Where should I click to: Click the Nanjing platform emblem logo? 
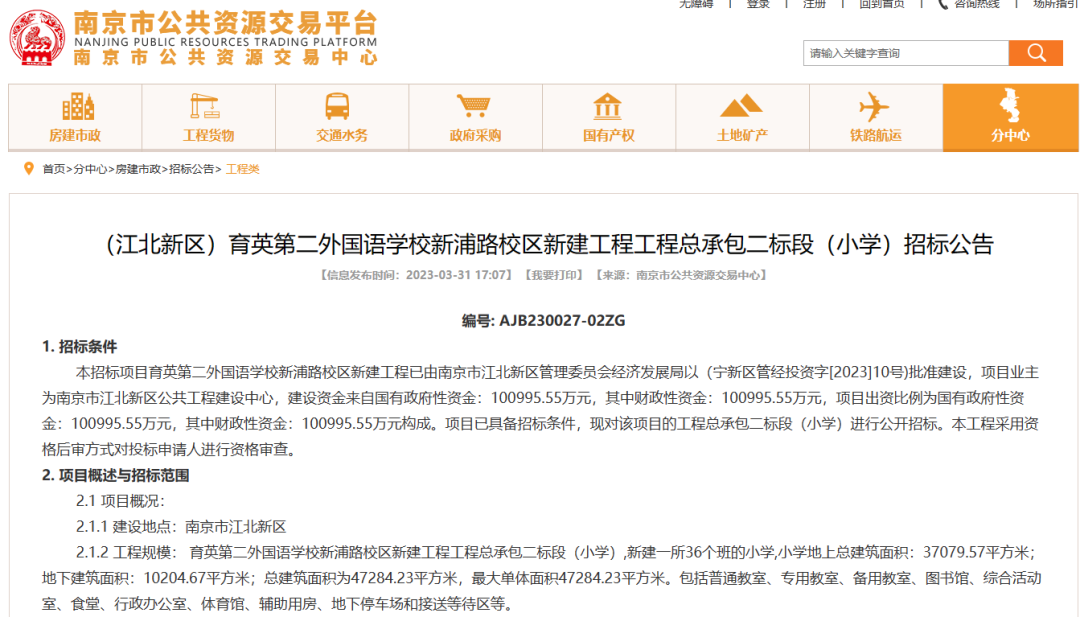coord(38,39)
